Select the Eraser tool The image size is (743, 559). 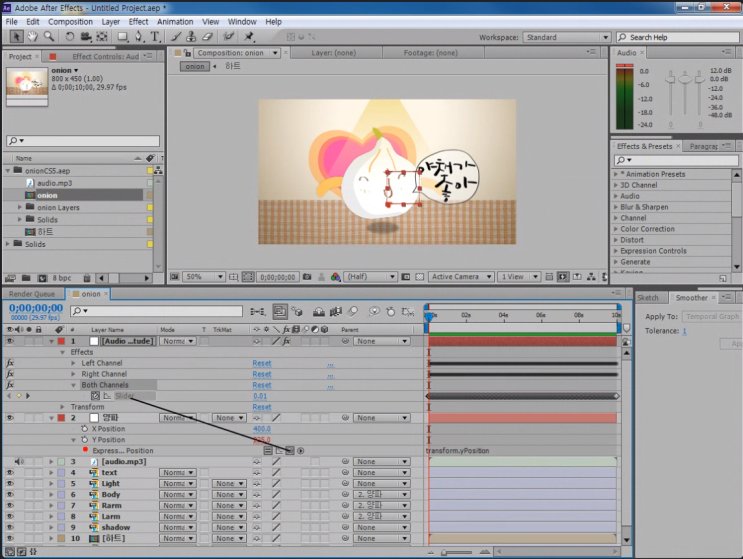pyautogui.click(x=209, y=37)
